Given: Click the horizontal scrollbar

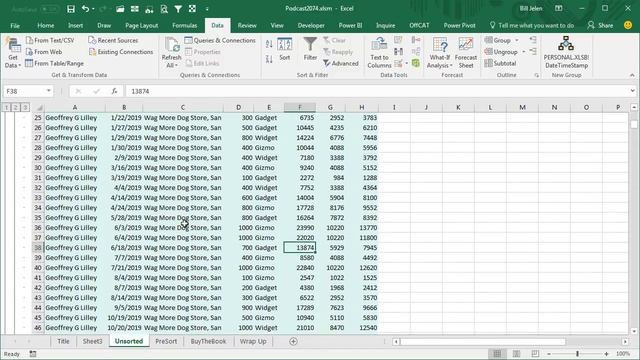Looking at the screenshot, I should click(x=483, y=342).
